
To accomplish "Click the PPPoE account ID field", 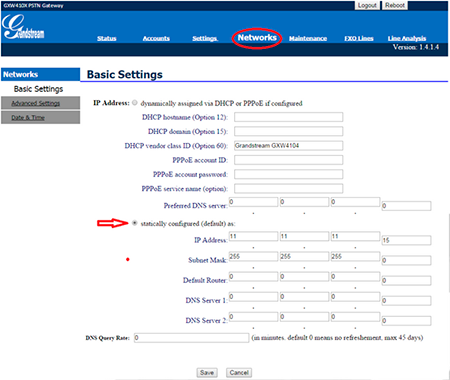I will point(288,160).
